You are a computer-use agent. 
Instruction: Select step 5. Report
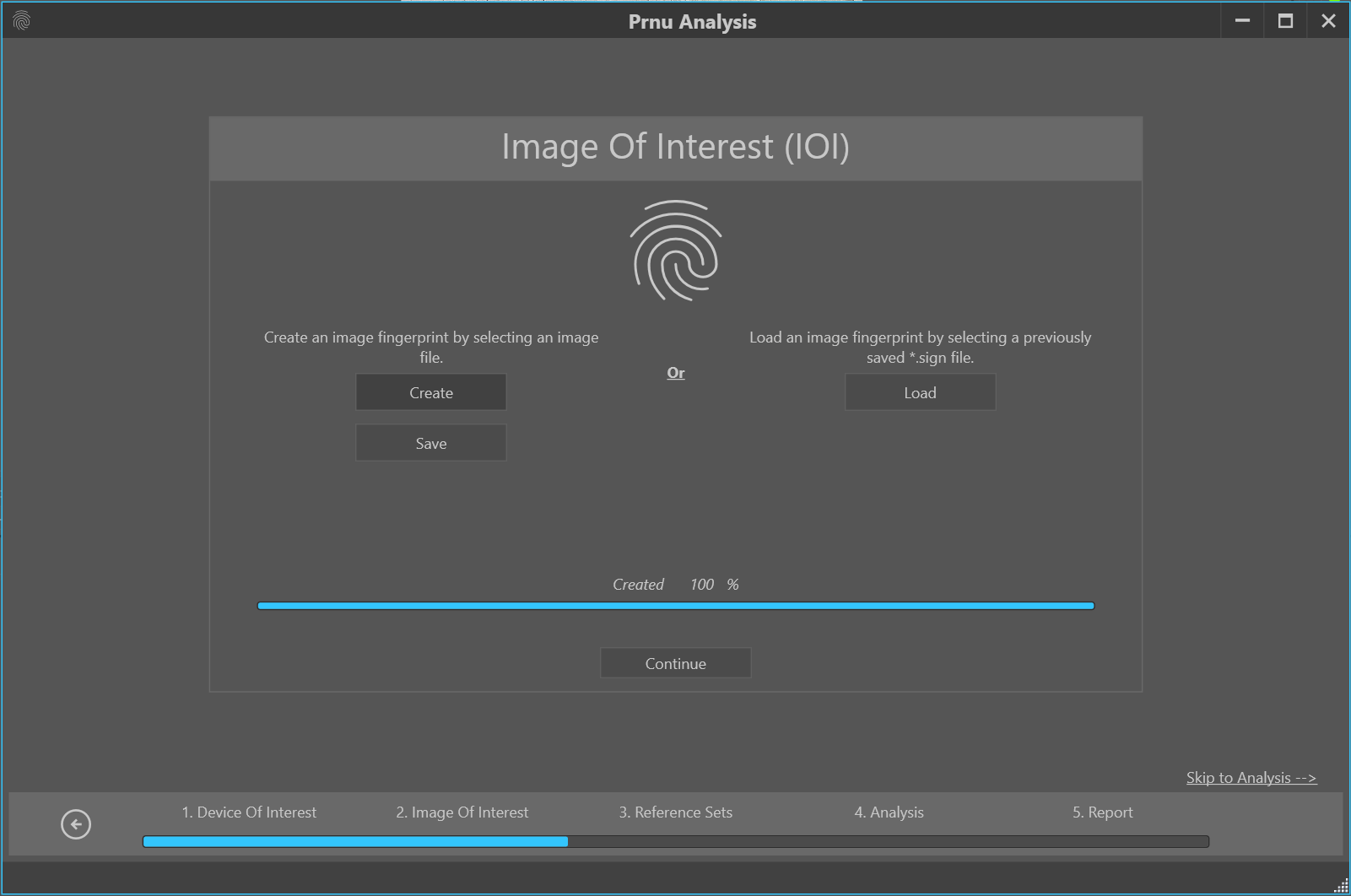click(x=1102, y=812)
